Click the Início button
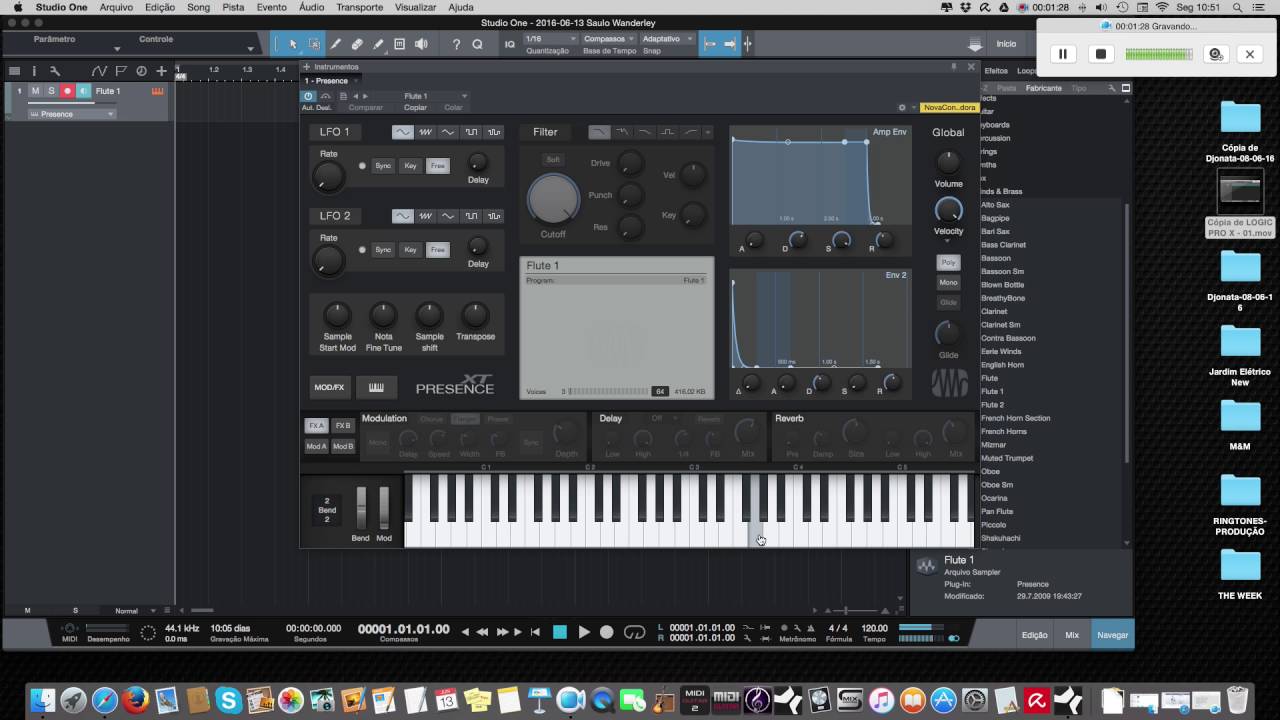 pos(1006,44)
